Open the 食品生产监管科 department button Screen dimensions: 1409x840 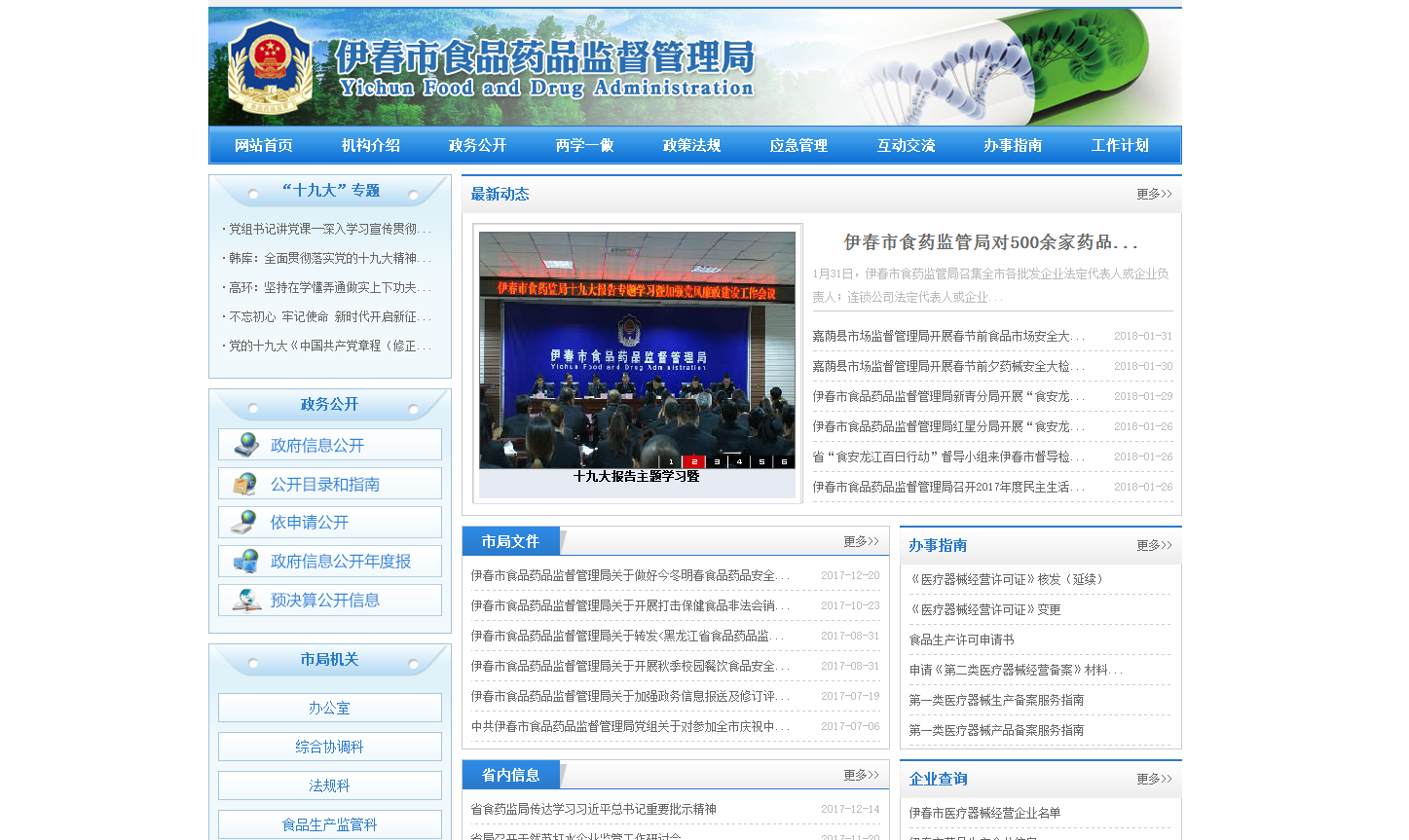330,824
